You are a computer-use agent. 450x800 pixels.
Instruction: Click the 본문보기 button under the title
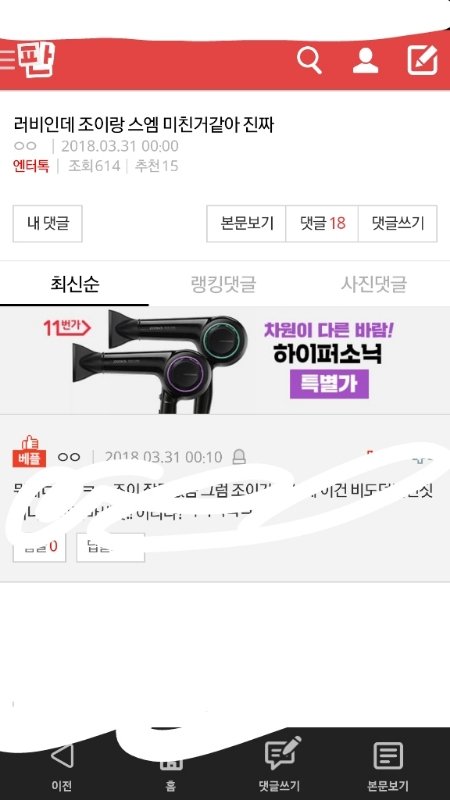pyautogui.click(x=246, y=223)
